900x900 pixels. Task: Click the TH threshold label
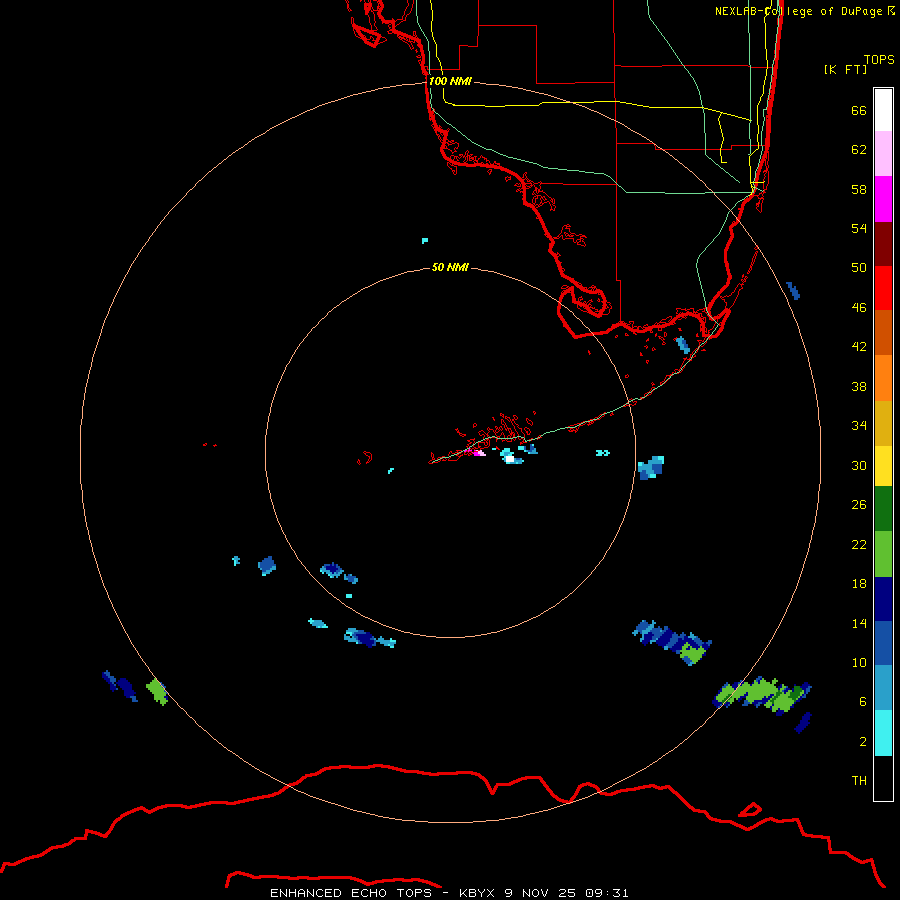tap(859, 781)
